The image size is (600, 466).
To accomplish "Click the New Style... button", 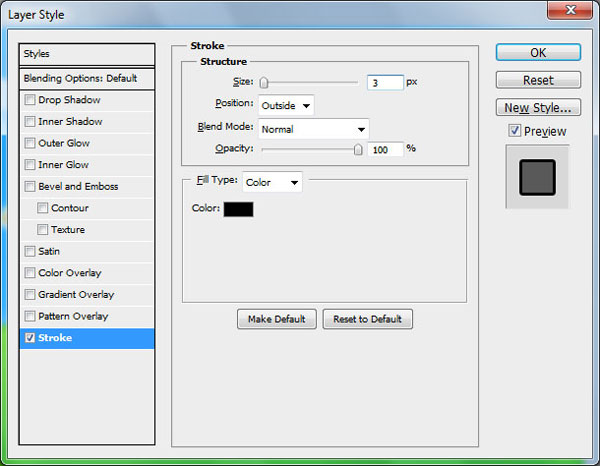I will tap(538, 108).
